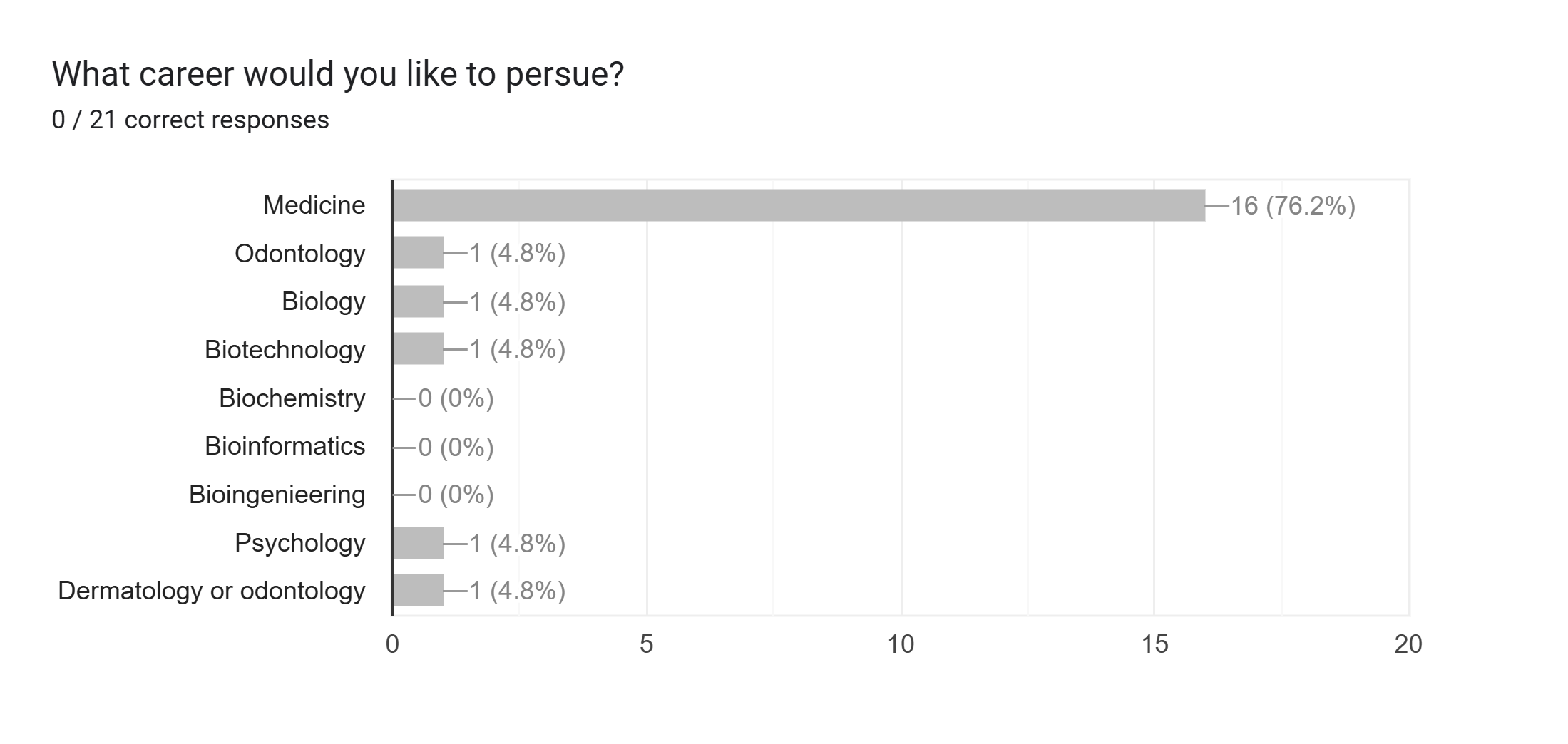Image resolution: width=1568 pixels, height=744 pixels.
Task: Select the Bioinformatics category label
Action: tap(285, 446)
